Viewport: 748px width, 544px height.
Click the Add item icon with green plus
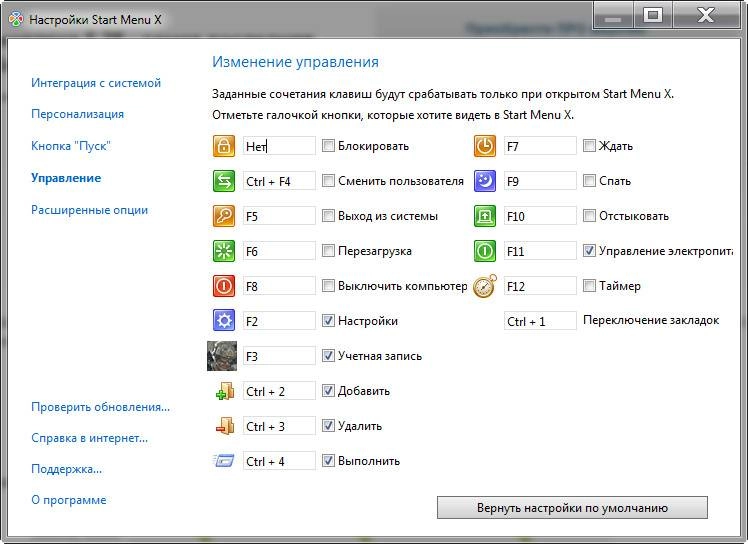(x=225, y=391)
